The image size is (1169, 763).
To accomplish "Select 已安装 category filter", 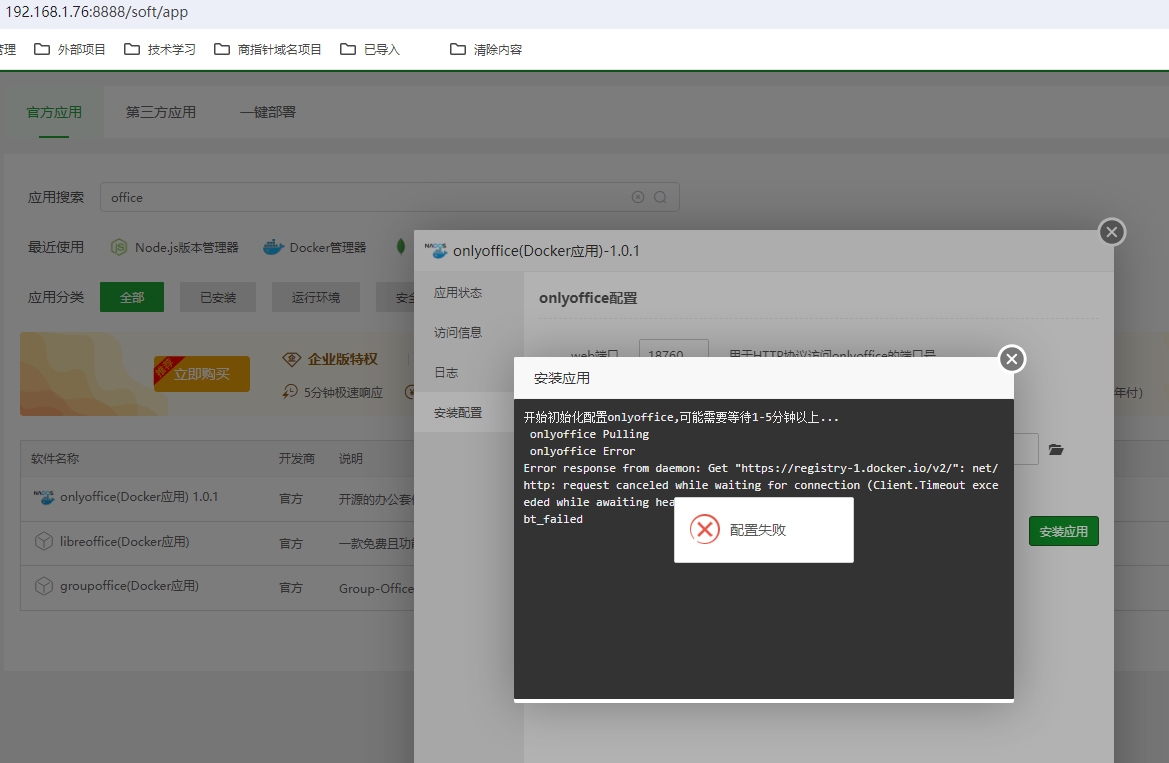I will (218, 297).
